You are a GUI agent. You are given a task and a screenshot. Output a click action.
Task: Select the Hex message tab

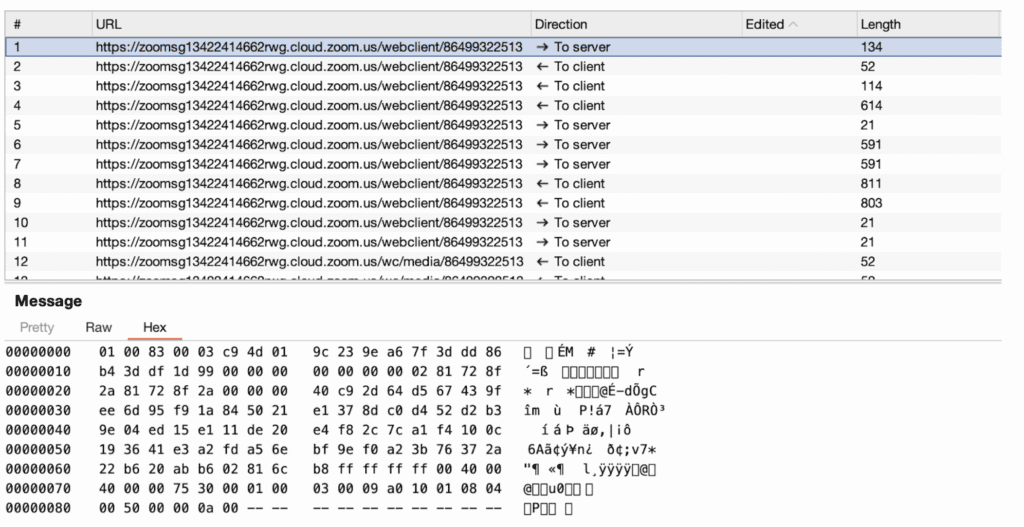pos(155,327)
